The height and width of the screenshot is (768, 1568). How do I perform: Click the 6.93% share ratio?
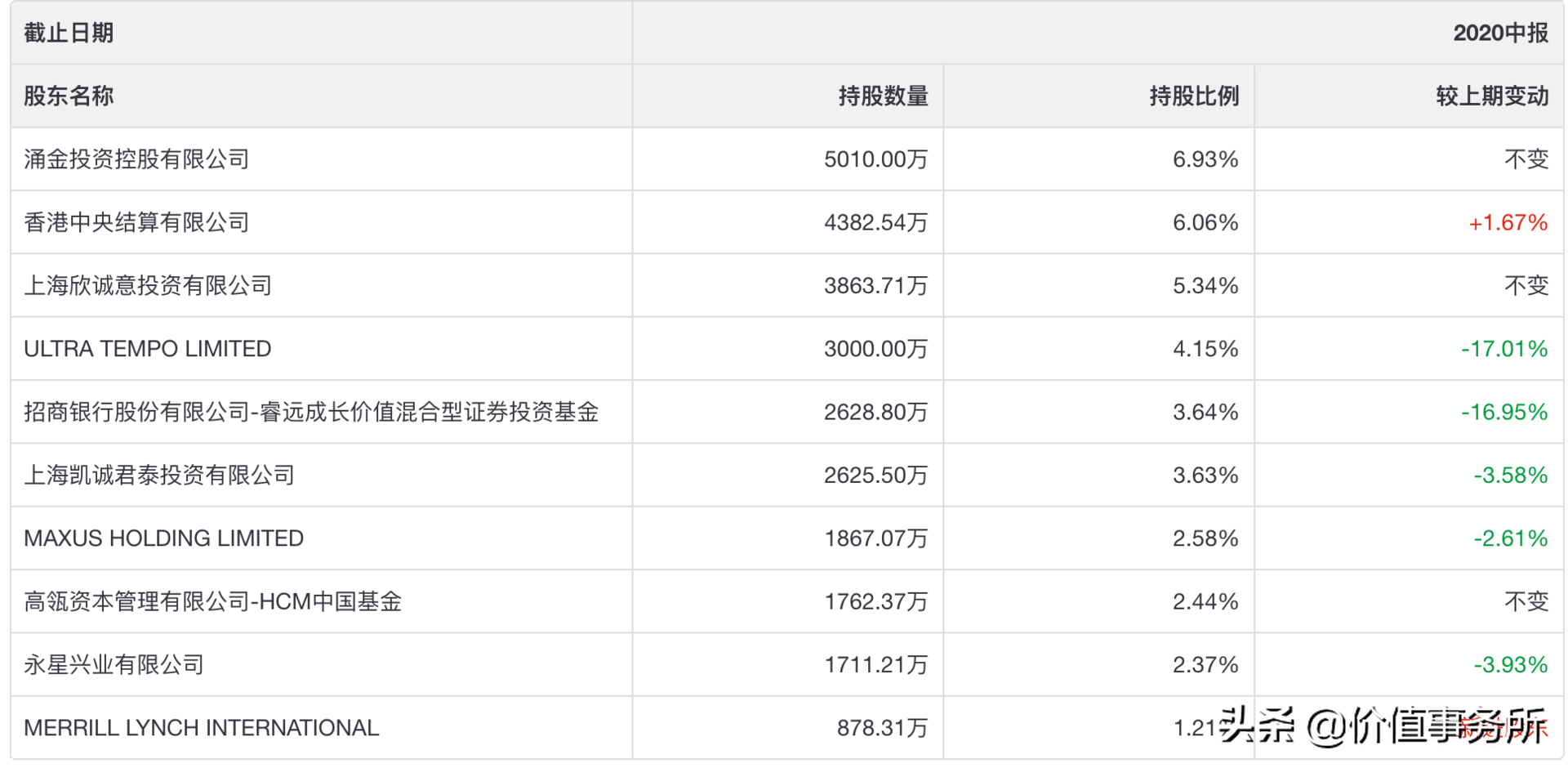point(1205,159)
